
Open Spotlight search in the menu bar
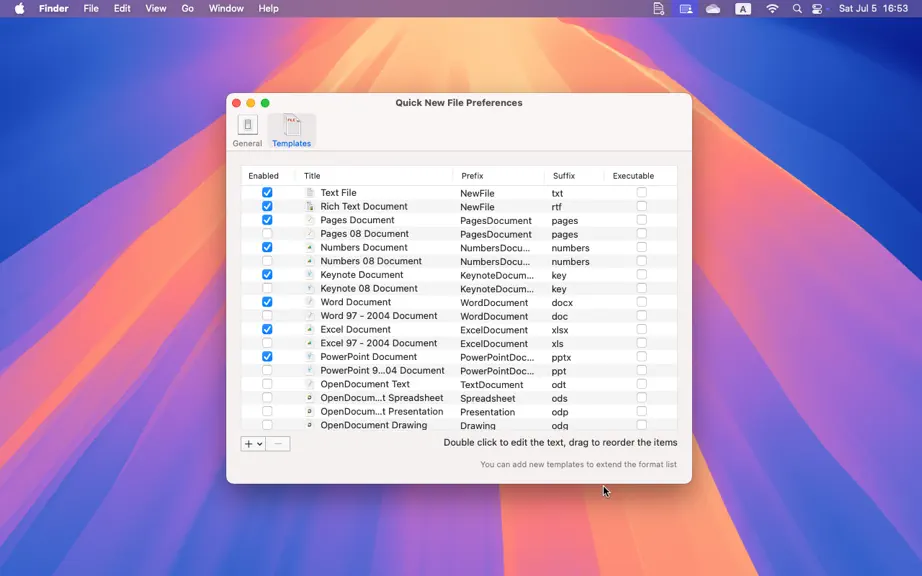click(797, 8)
